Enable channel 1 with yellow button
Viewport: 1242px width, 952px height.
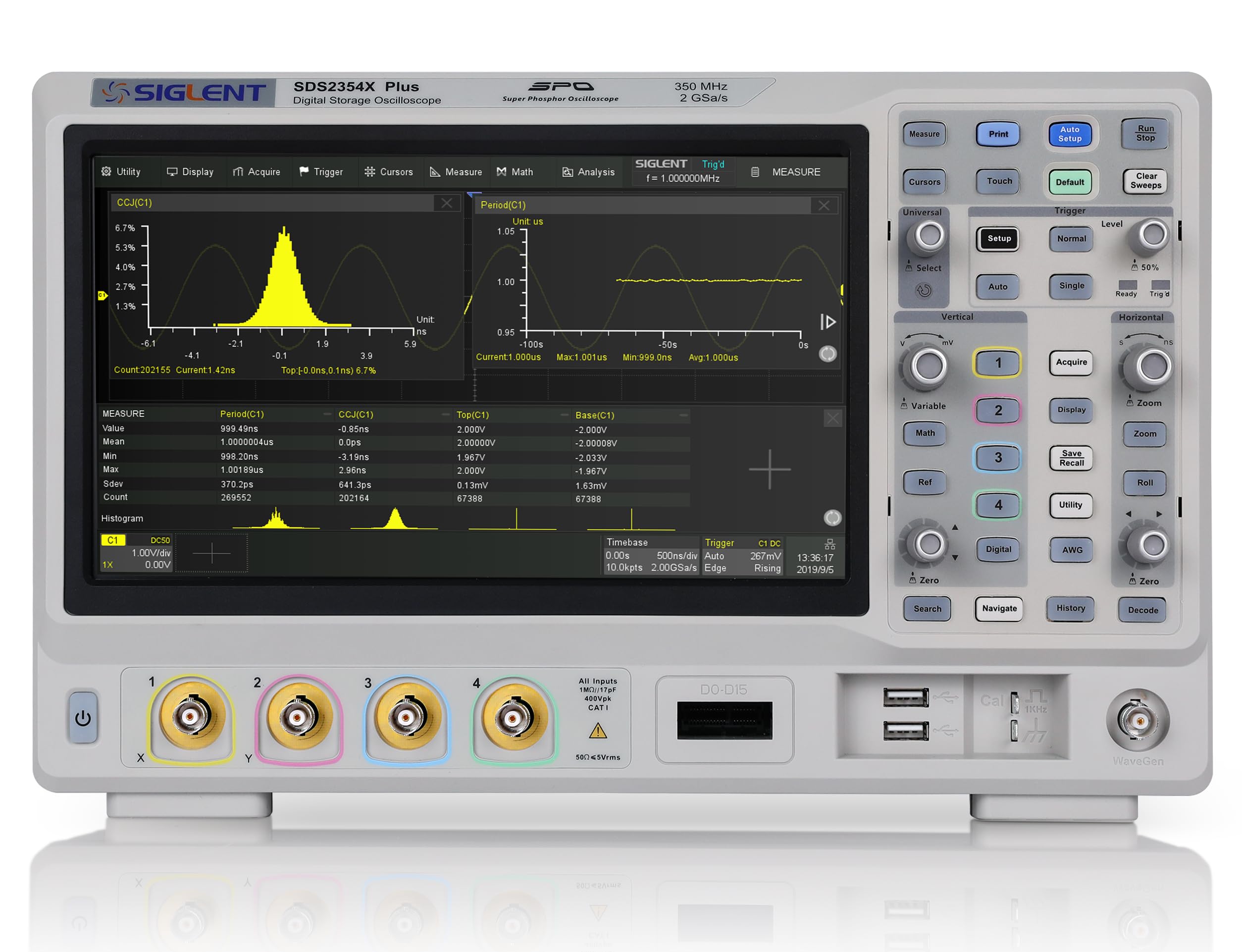point(997,363)
